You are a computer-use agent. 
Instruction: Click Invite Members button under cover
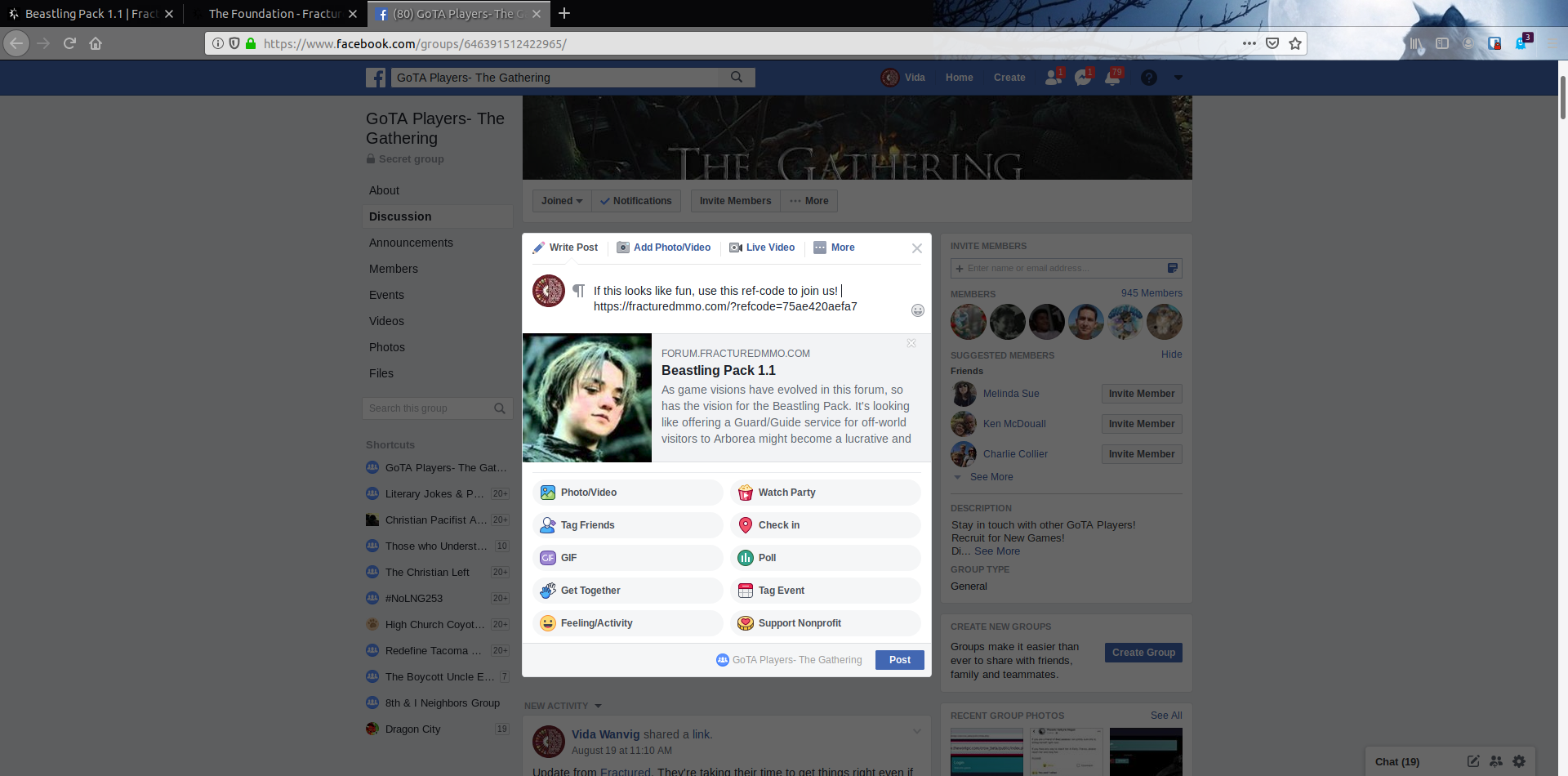tap(735, 201)
